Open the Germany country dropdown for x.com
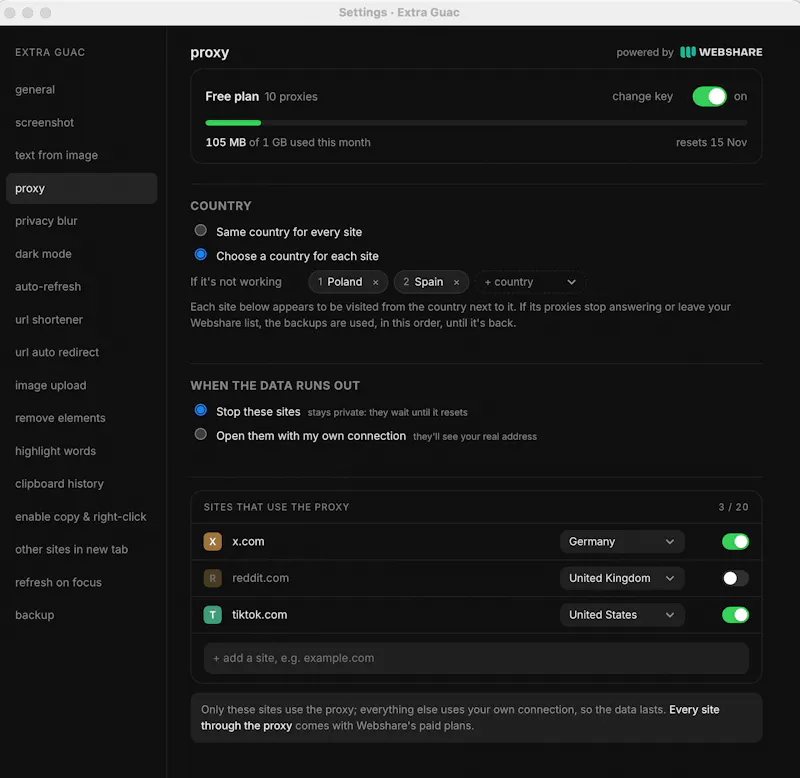This screenshot has width=800, height=778. pyautogui.click(x=622, y=541)
